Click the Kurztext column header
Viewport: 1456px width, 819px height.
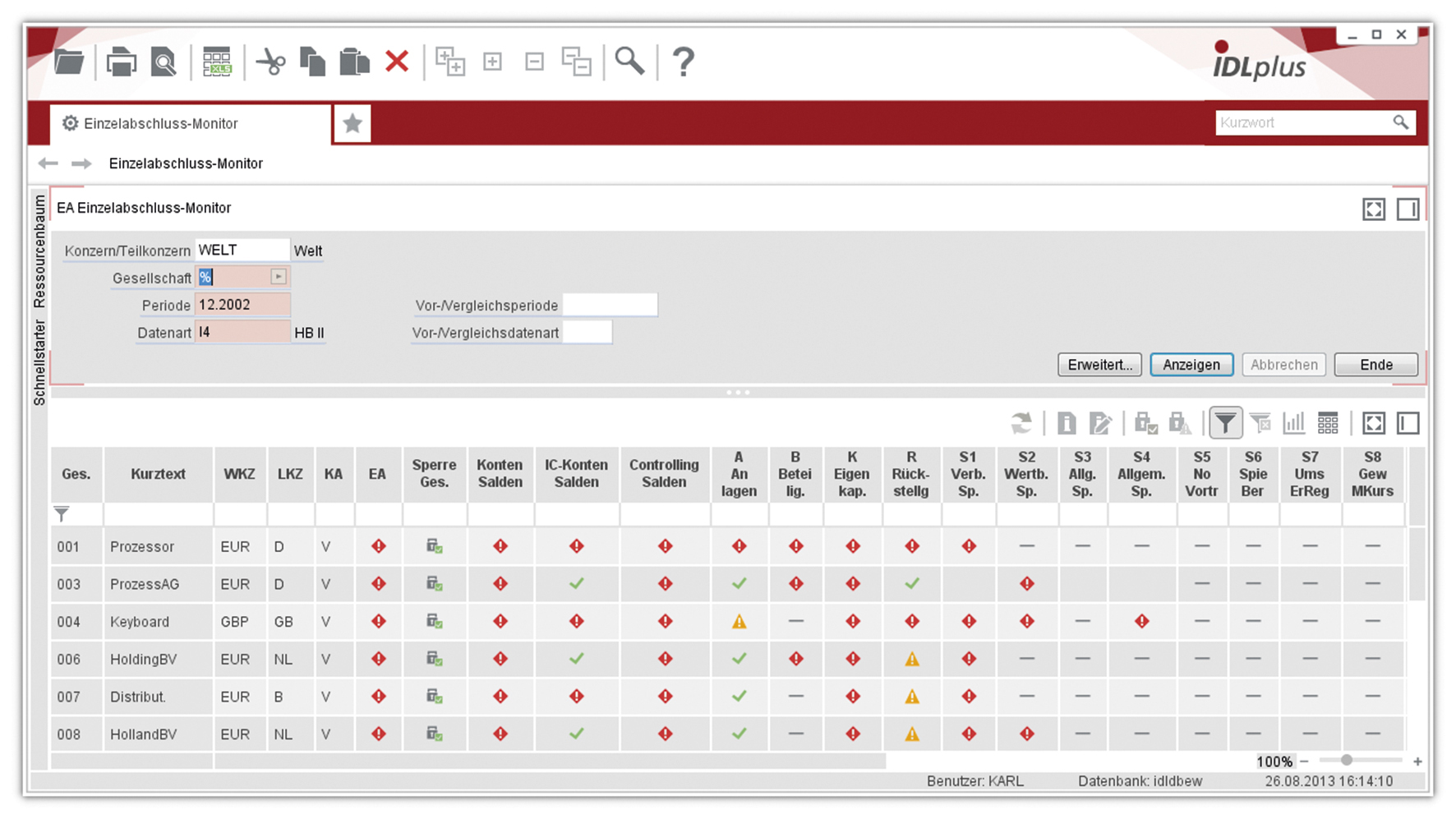click(x=158, y=474)
